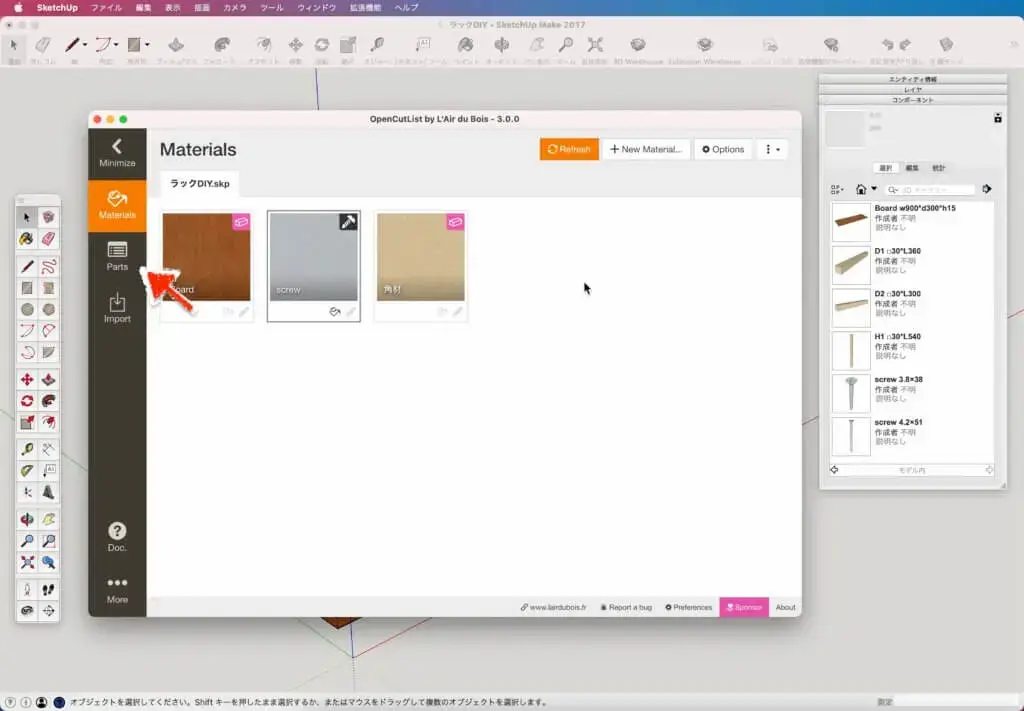Image resolution: width=1024 pixels, height=711 pixels.
Task: Select the Push/Pull tool in left palette
Action: (48, 379)
